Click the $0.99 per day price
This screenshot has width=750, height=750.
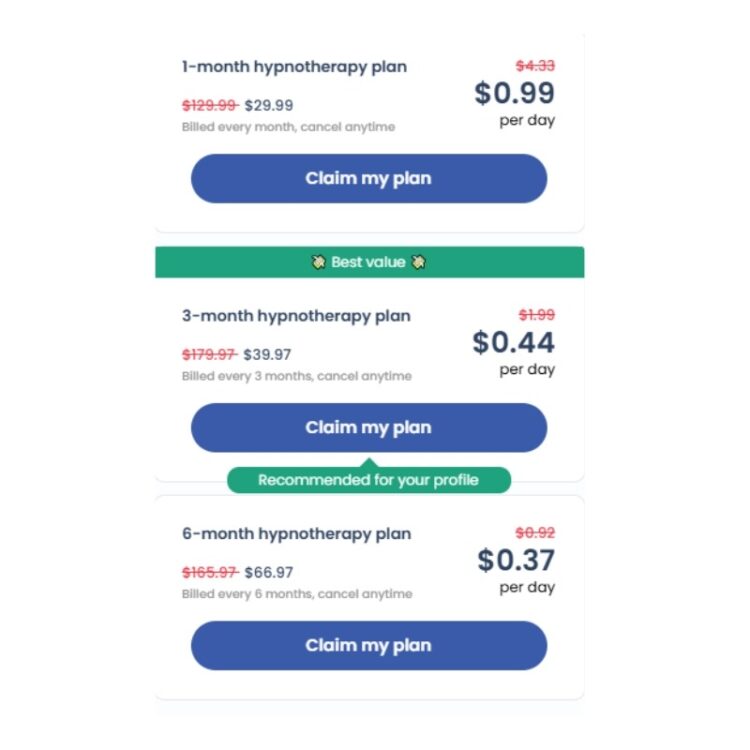click(x=514, y=93)
